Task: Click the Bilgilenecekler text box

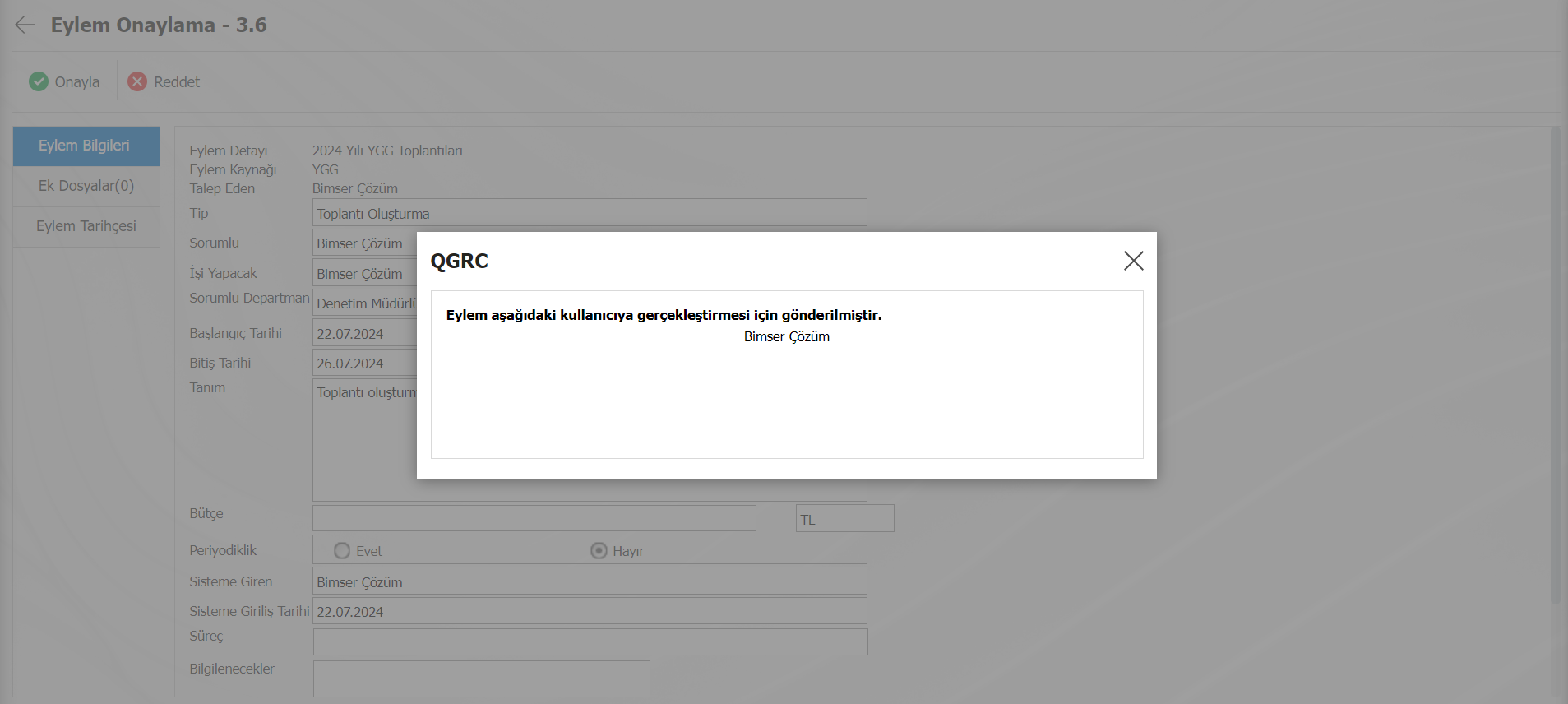Action: 481,679
